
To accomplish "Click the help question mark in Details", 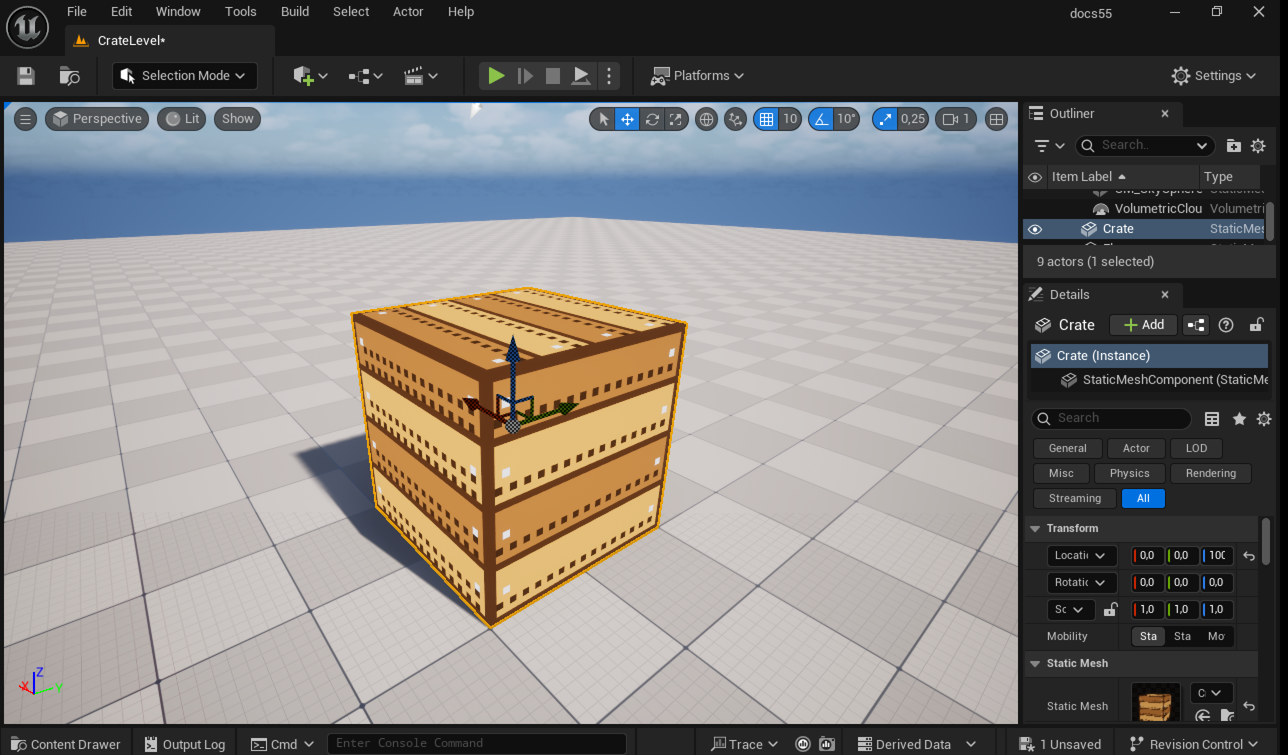I will 1226,325.
